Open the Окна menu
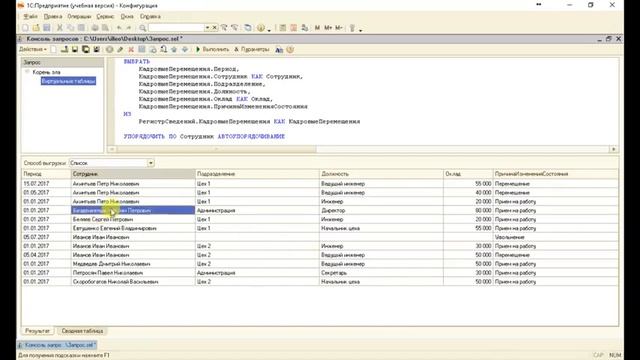640x360 pixels. [x=127, y=17]
